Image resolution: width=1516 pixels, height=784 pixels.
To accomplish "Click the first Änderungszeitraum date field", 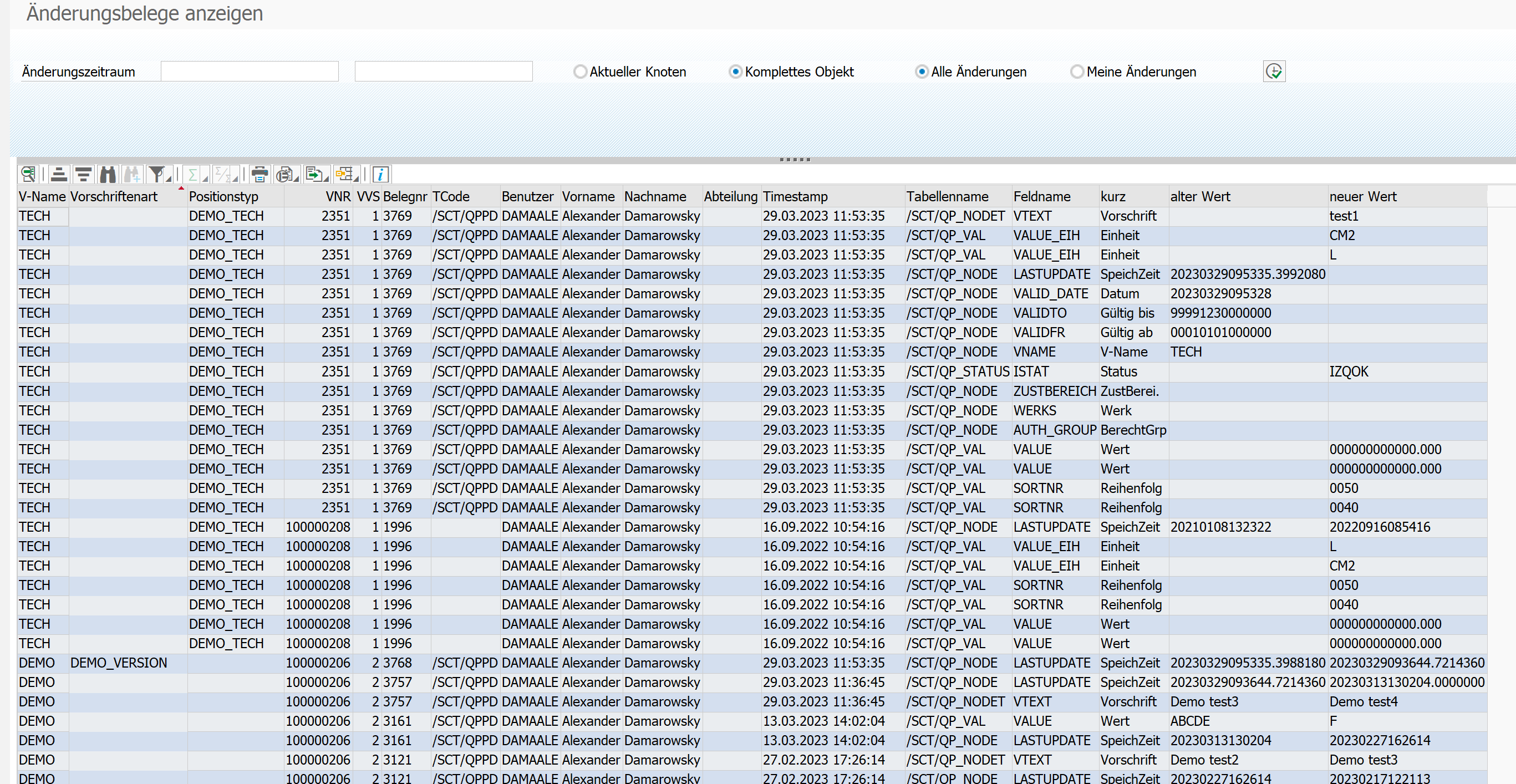I will click(x=250, y=72).
